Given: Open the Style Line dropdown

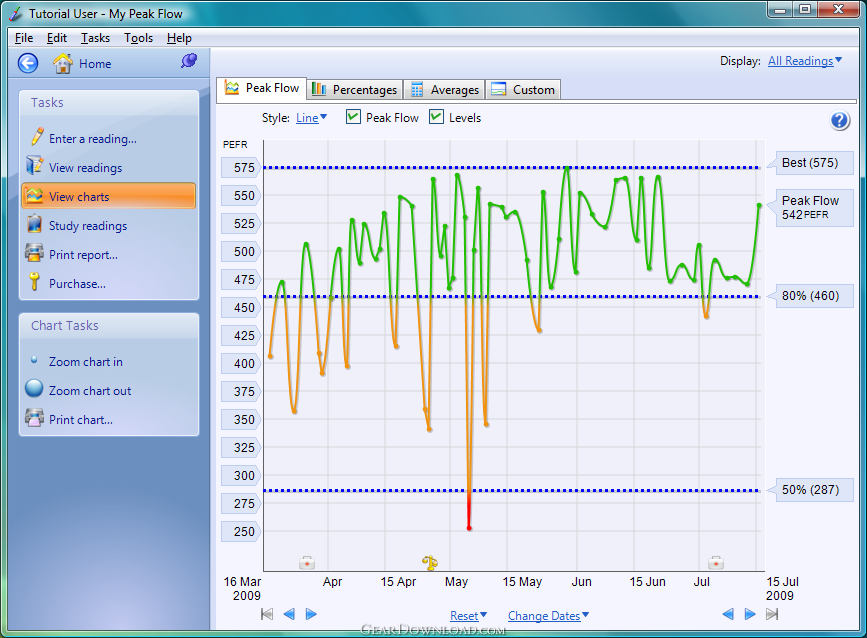Looking at the screenshot, I should (x=311, y=118).
